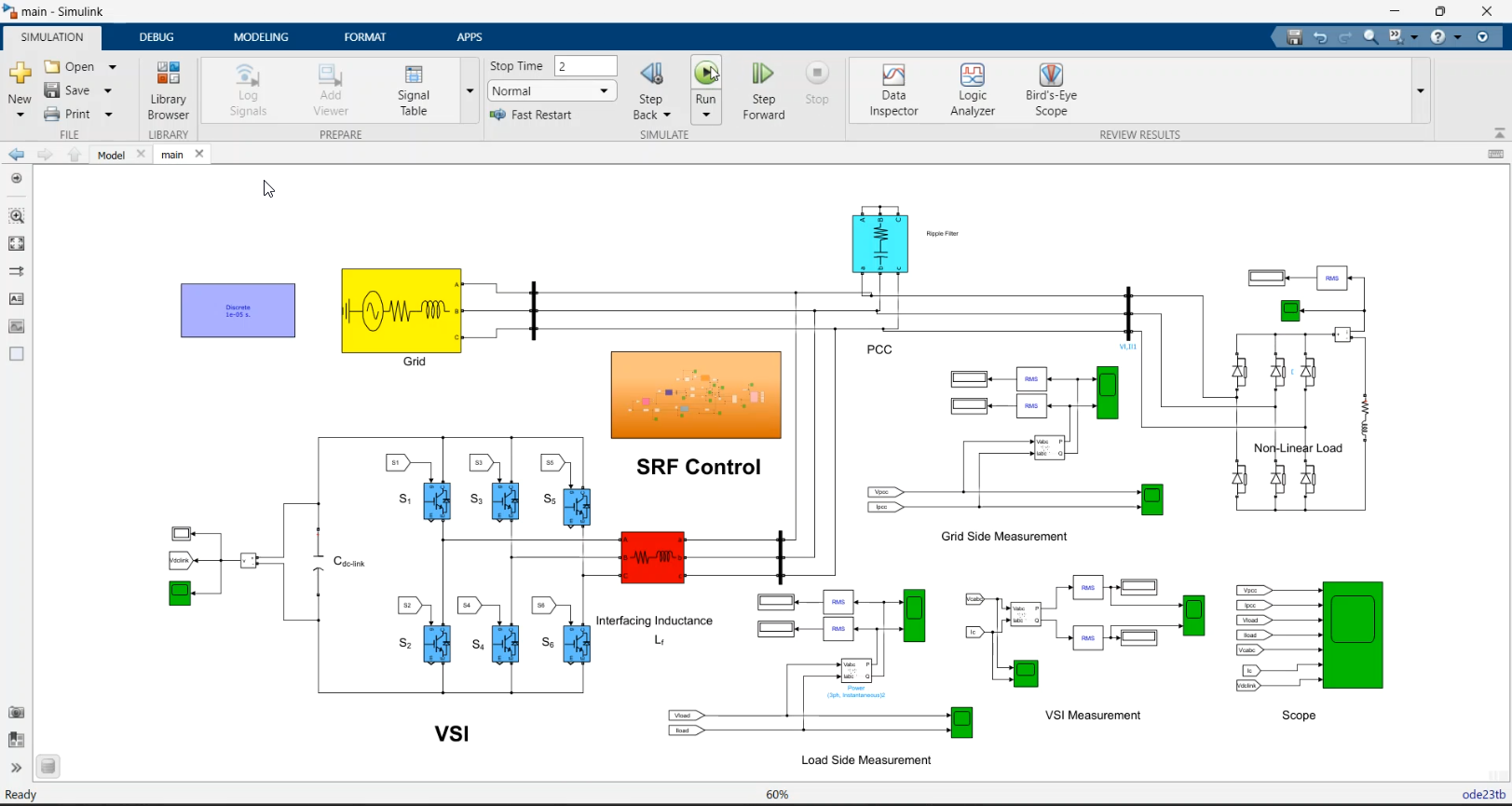The width and height of the screenshot is (1512, 806).
Task: Click the Open button
Action: [71, 67]
